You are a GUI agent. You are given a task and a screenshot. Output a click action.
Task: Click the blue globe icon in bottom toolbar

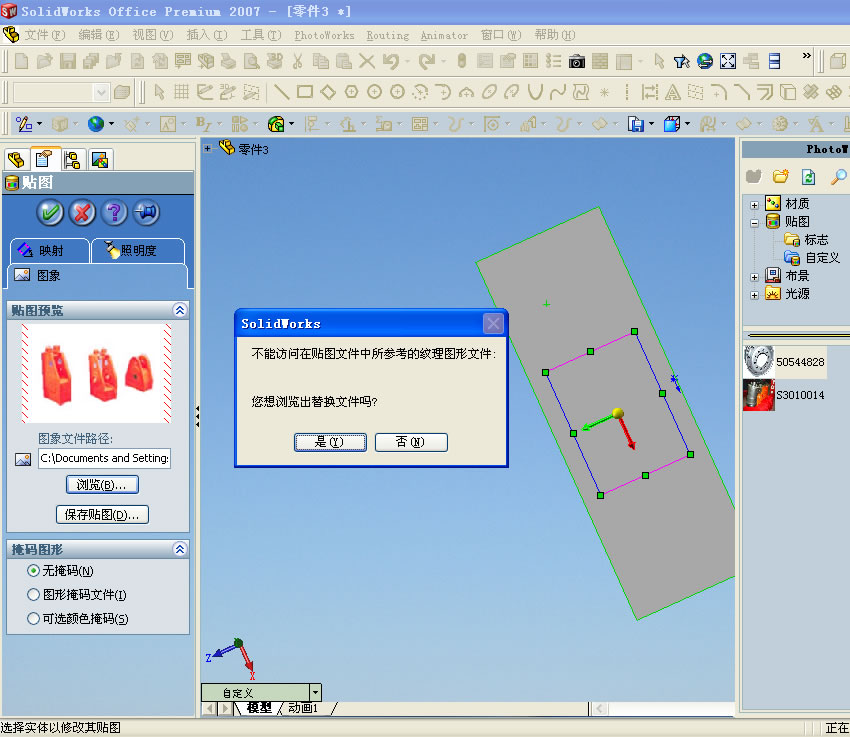pyautogui.click(x=96, y=125)
